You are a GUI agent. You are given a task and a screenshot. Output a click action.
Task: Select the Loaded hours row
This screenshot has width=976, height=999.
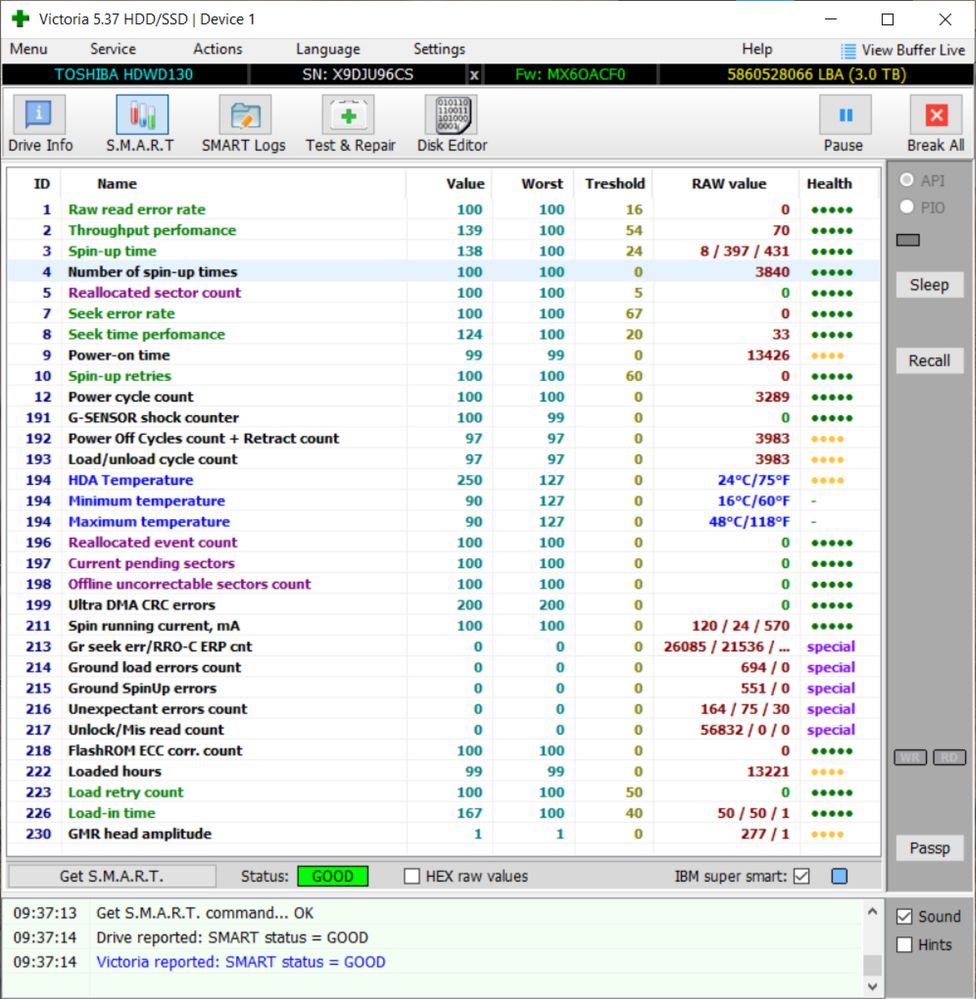[443, 771]
